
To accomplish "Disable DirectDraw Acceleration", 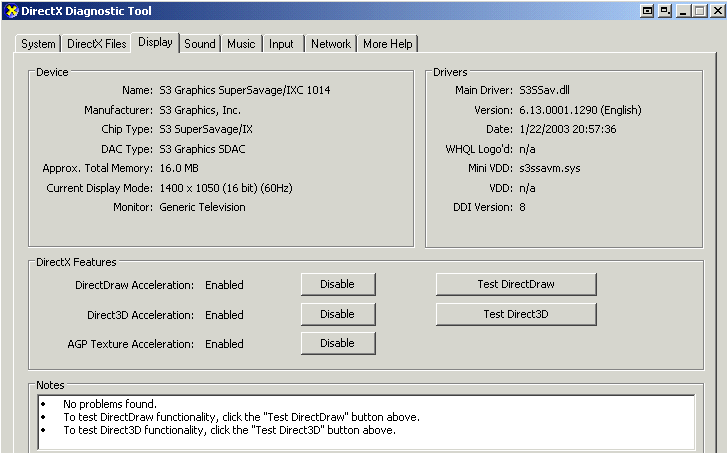I will tap(337, 284).
